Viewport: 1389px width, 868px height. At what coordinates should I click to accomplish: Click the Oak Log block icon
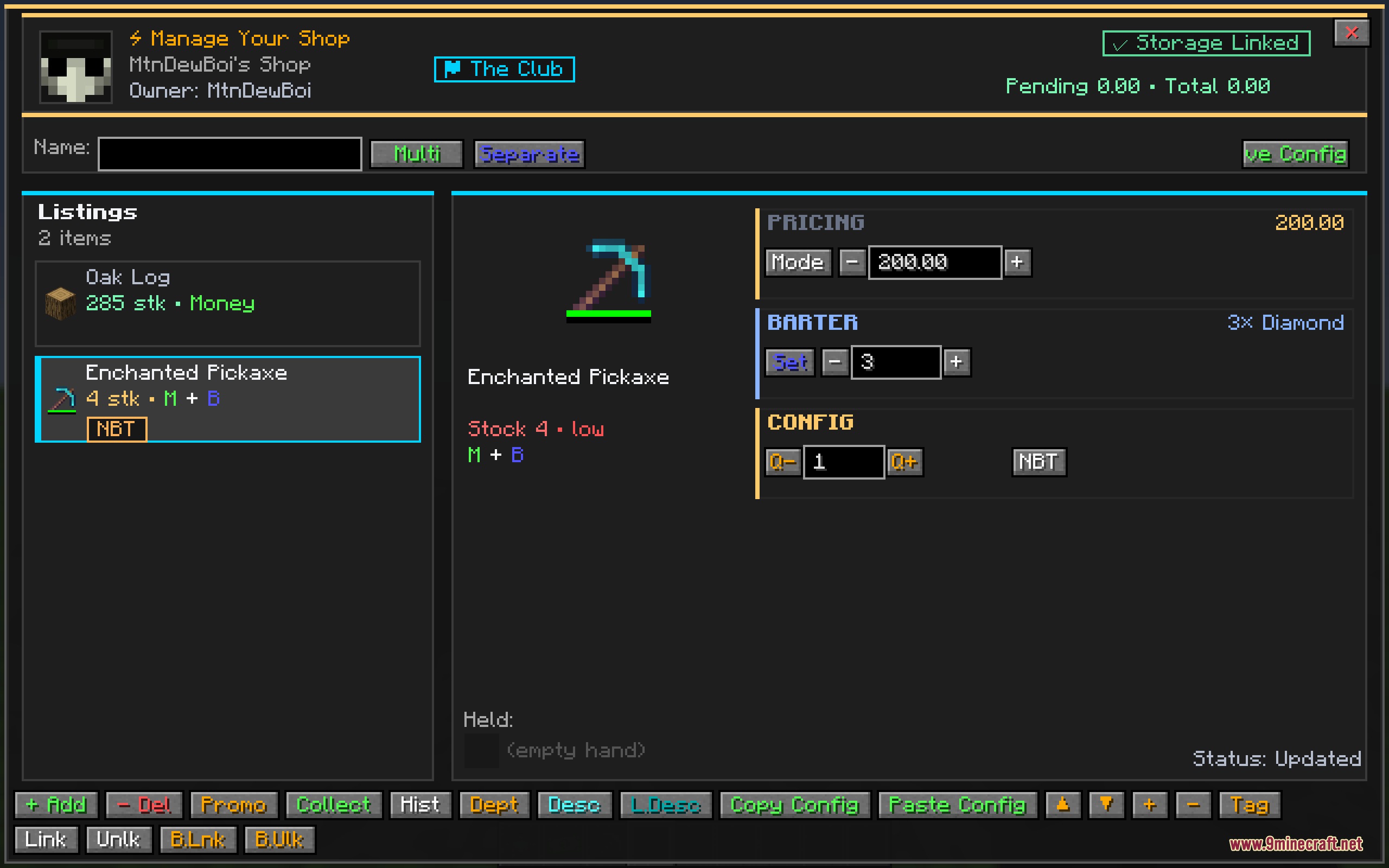(60, 303)
